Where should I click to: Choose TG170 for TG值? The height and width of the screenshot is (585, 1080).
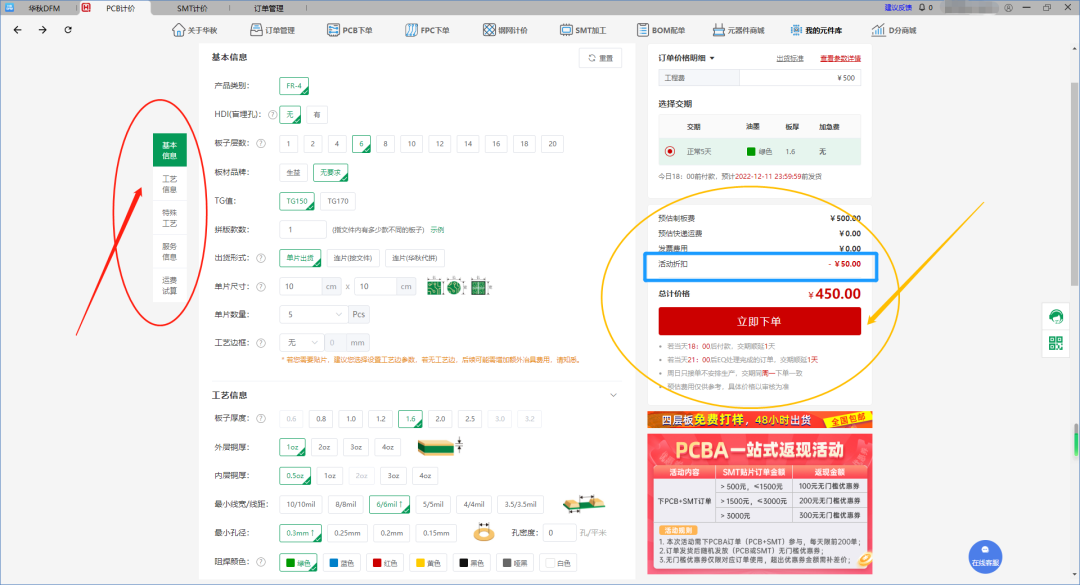point(338,201)
